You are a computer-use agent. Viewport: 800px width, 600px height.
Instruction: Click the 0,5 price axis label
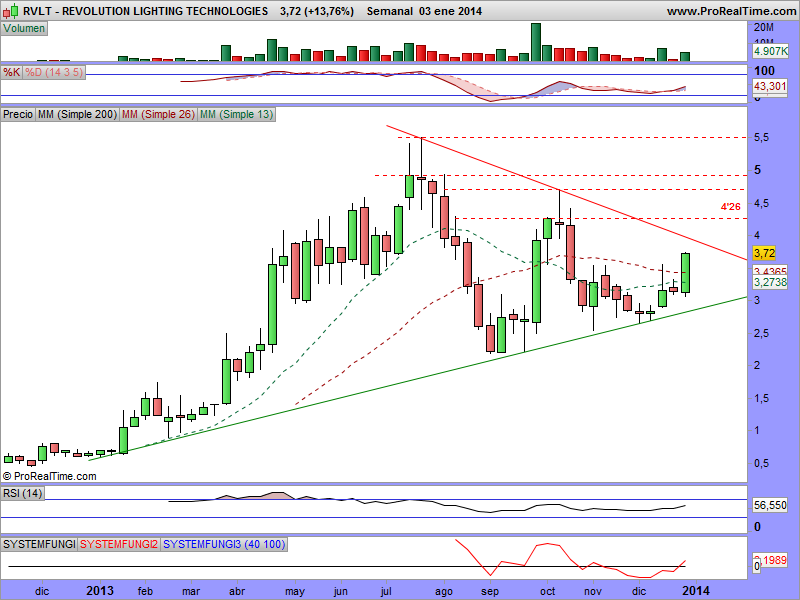[x=762, y=463]
